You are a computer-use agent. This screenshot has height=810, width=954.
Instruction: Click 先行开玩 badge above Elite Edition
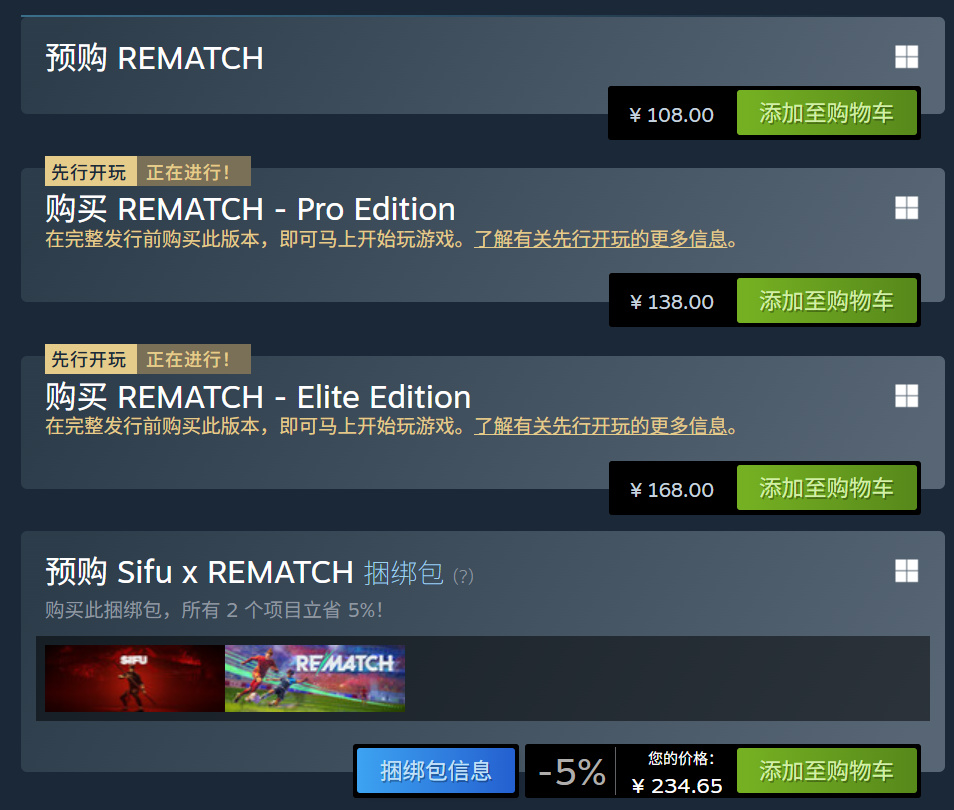pos(91,359)
